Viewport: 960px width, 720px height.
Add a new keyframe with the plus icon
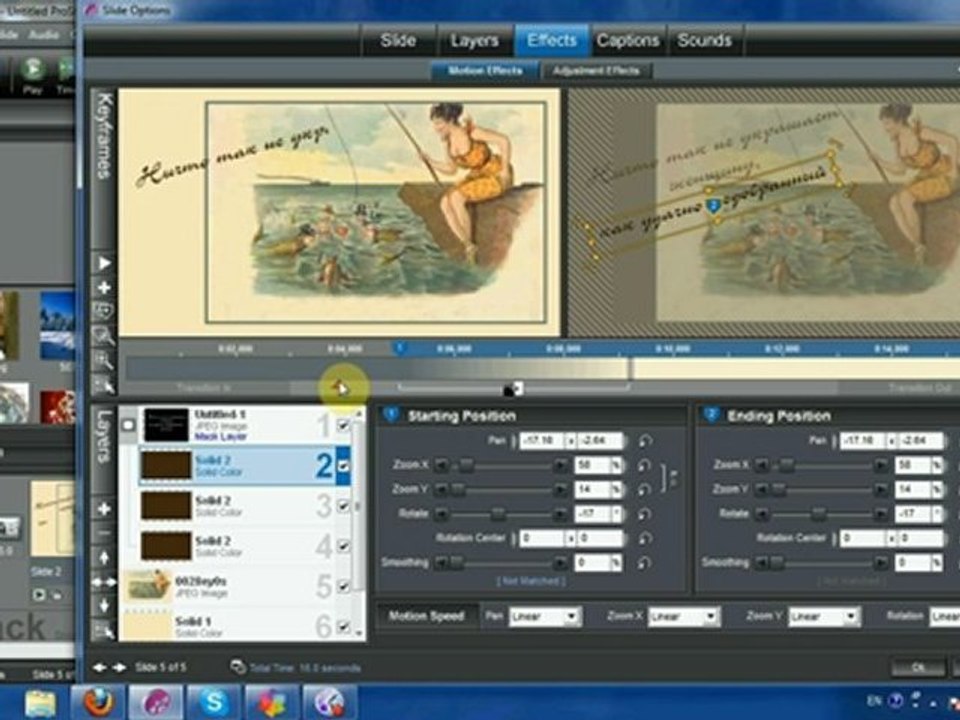coord(103,288)
